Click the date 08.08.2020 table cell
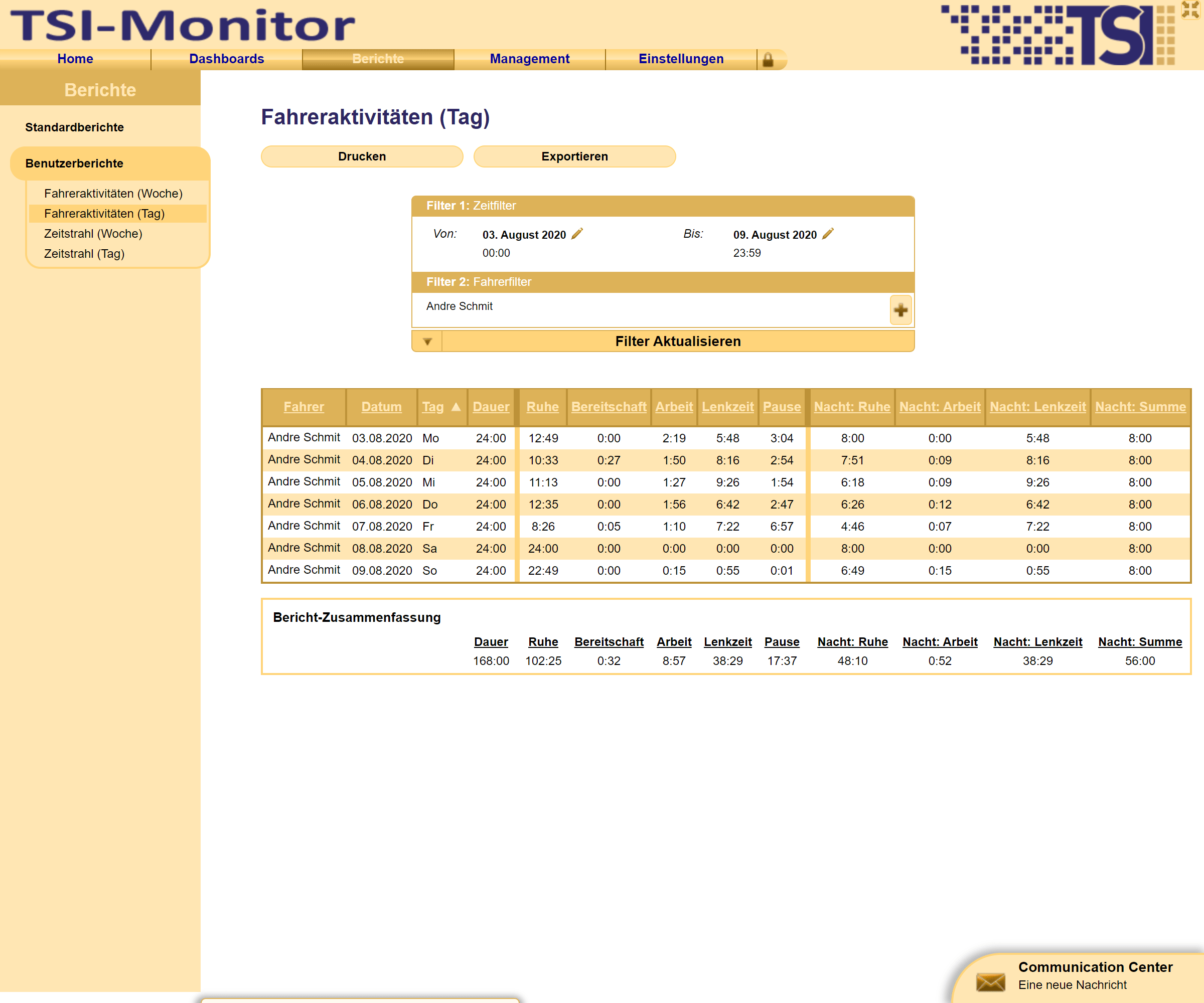 point(382,549)
